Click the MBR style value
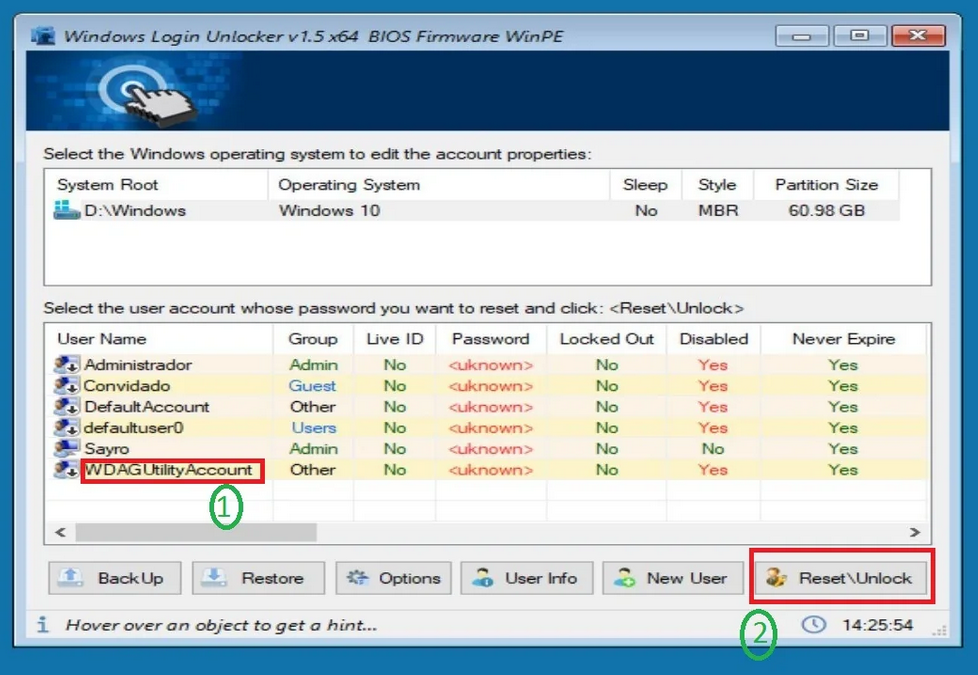The height and width of the screenshot is (675, 978). [x=718, y=210]
